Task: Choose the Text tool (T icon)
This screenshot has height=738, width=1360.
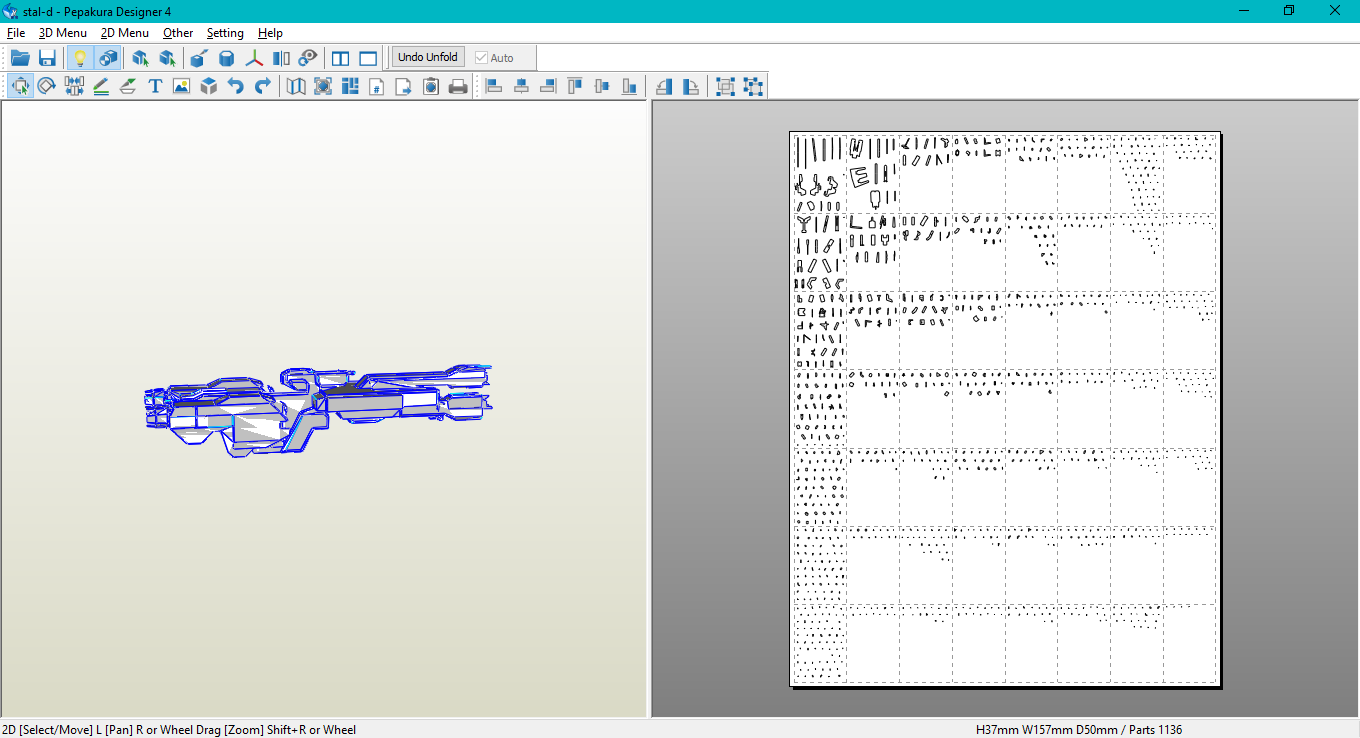Action: (155, 86)
